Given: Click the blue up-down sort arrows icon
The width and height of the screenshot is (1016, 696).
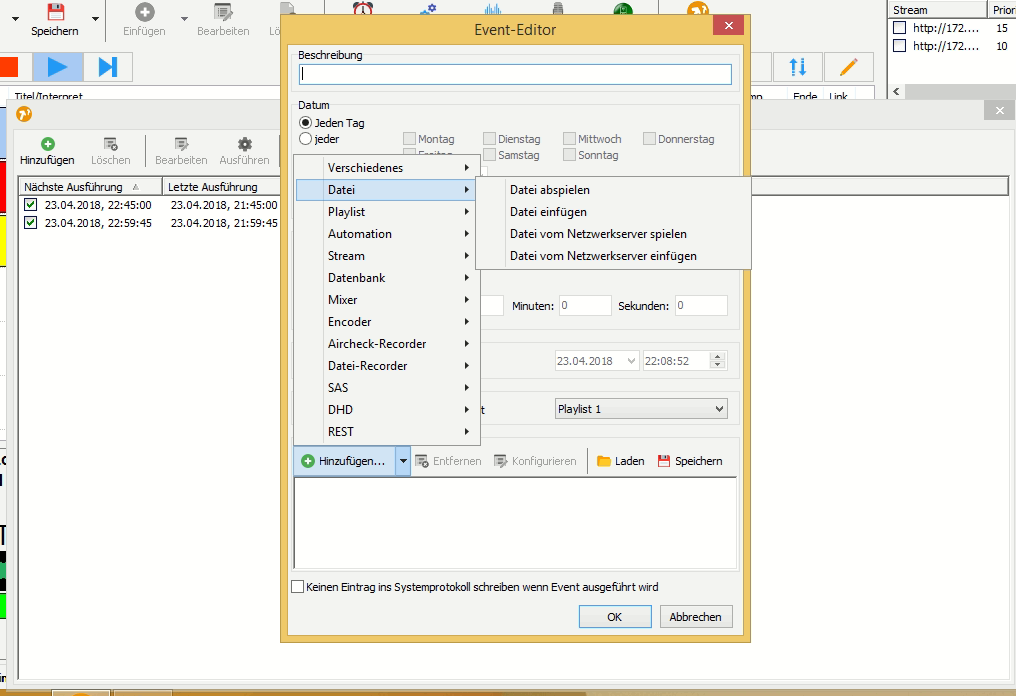Looking at the screenshot, I should pyautogui.click(x=798, y=67).
